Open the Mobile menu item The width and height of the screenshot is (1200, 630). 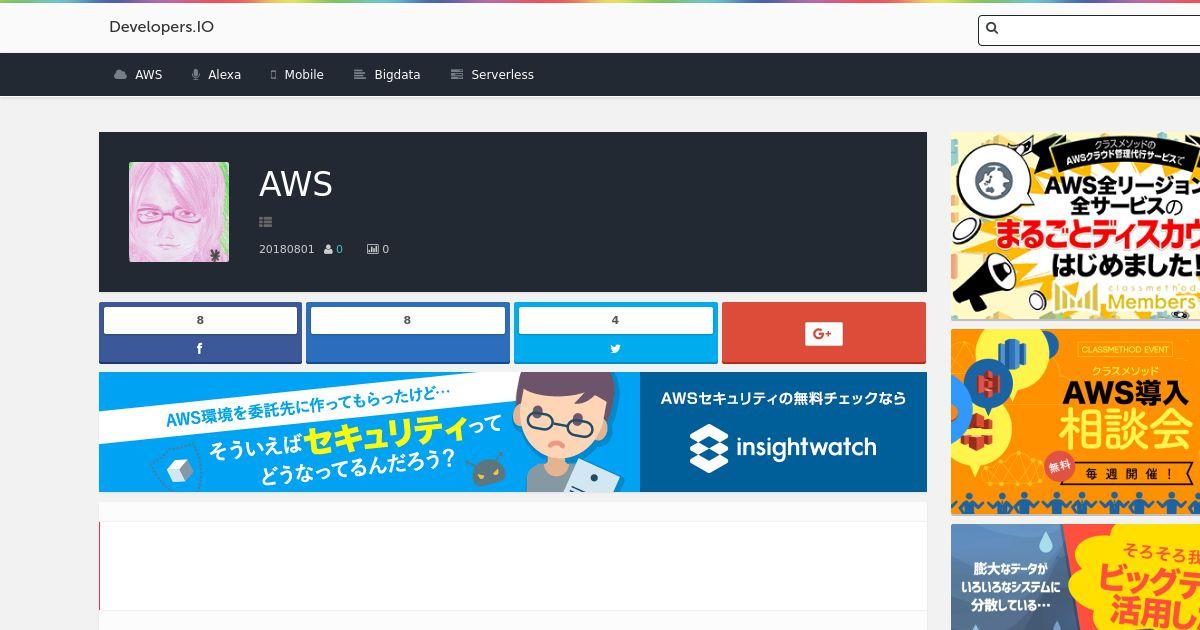[297, 75]
